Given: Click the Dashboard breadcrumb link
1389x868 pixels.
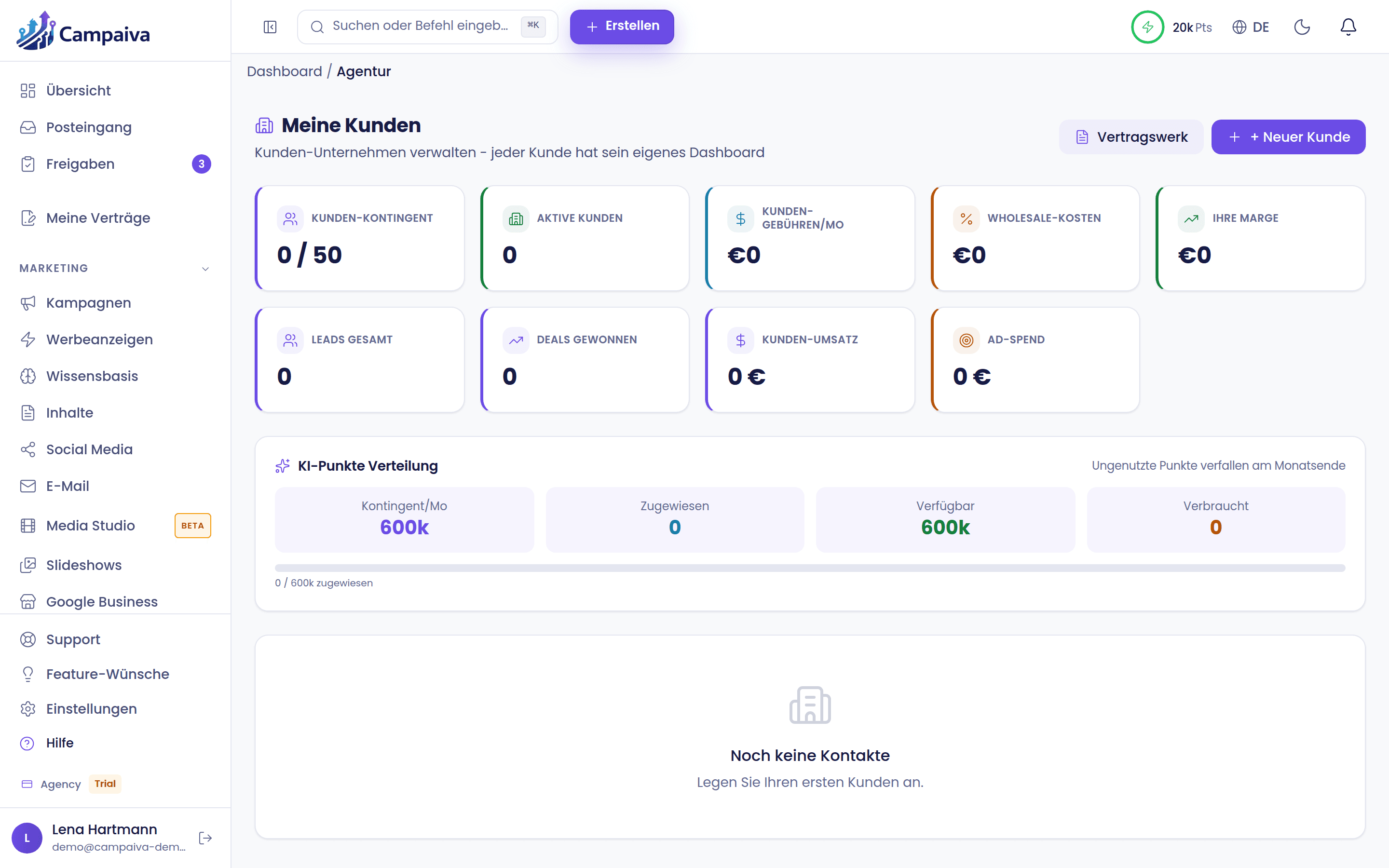Looking at the screenshot, I should [x=284, y=71].
